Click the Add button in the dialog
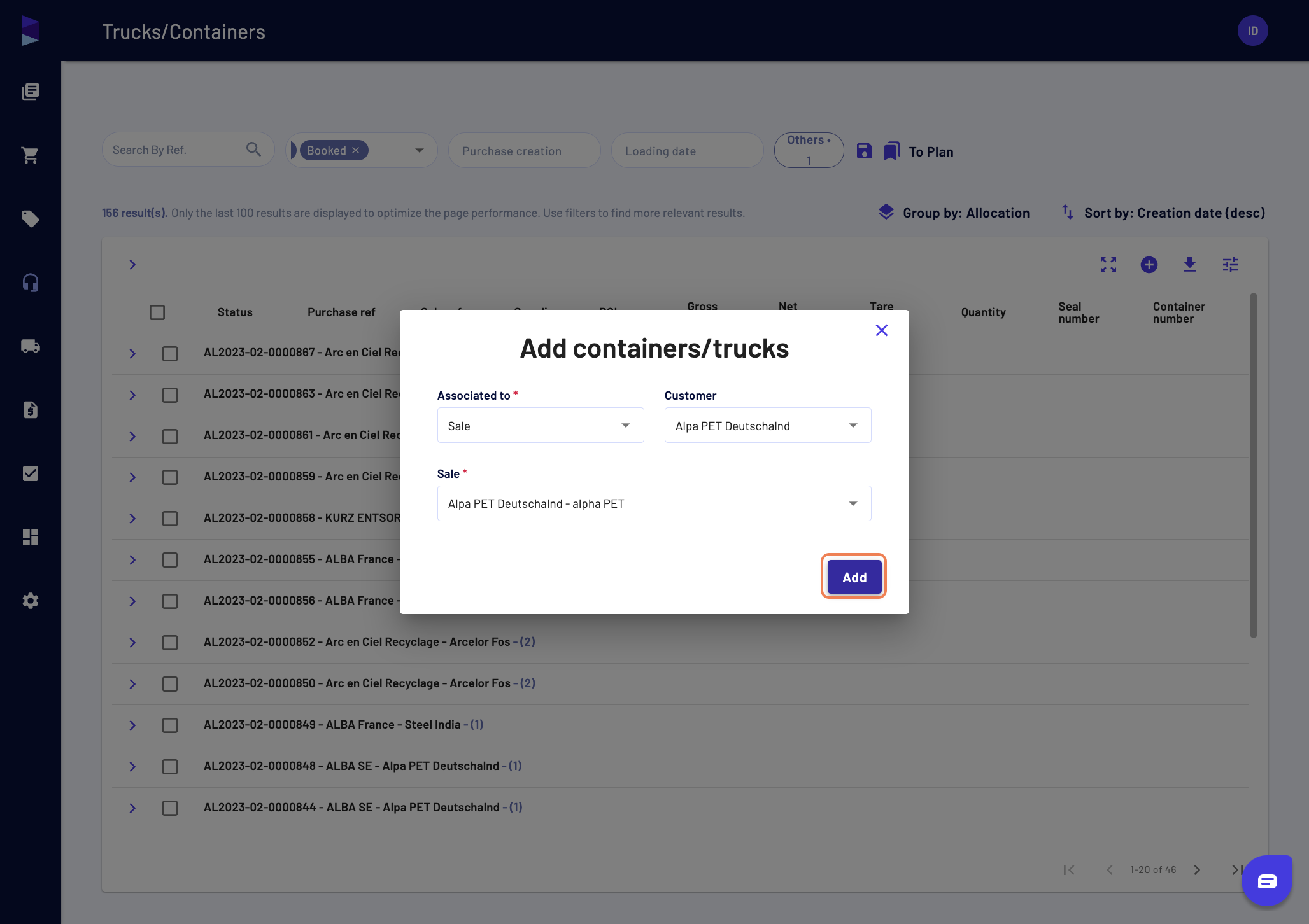This screenshot has width=1309, height=924. (854, 577)
